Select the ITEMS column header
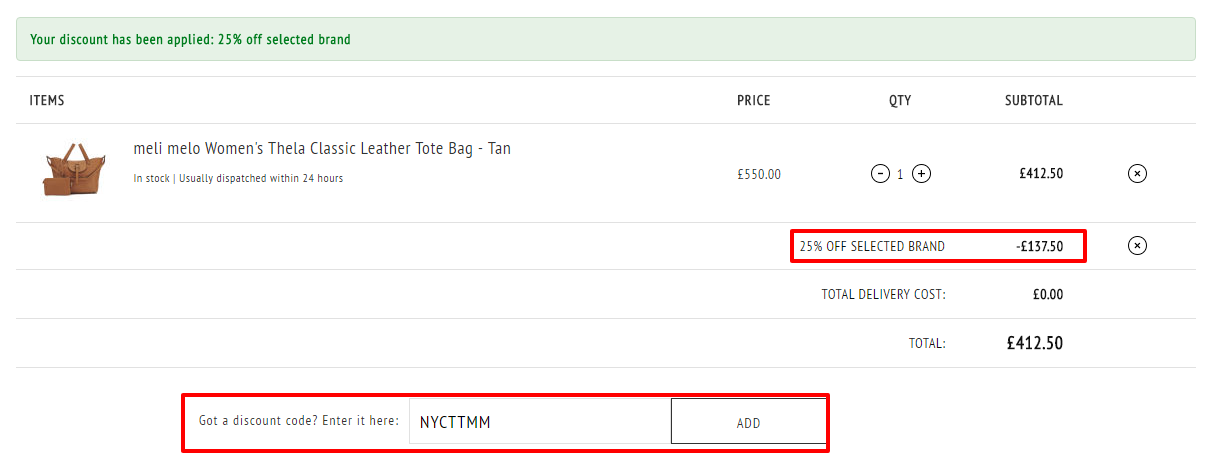Screen dimensions: 1211x458 point(47,100)
